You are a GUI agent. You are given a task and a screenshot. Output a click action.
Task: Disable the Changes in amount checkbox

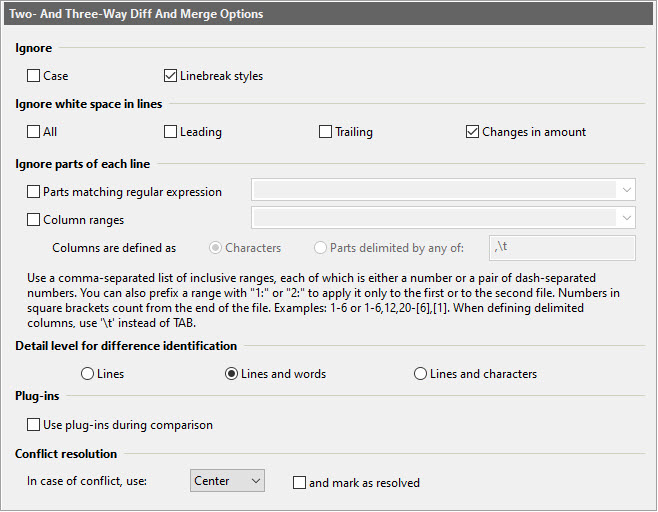[473, 132]
